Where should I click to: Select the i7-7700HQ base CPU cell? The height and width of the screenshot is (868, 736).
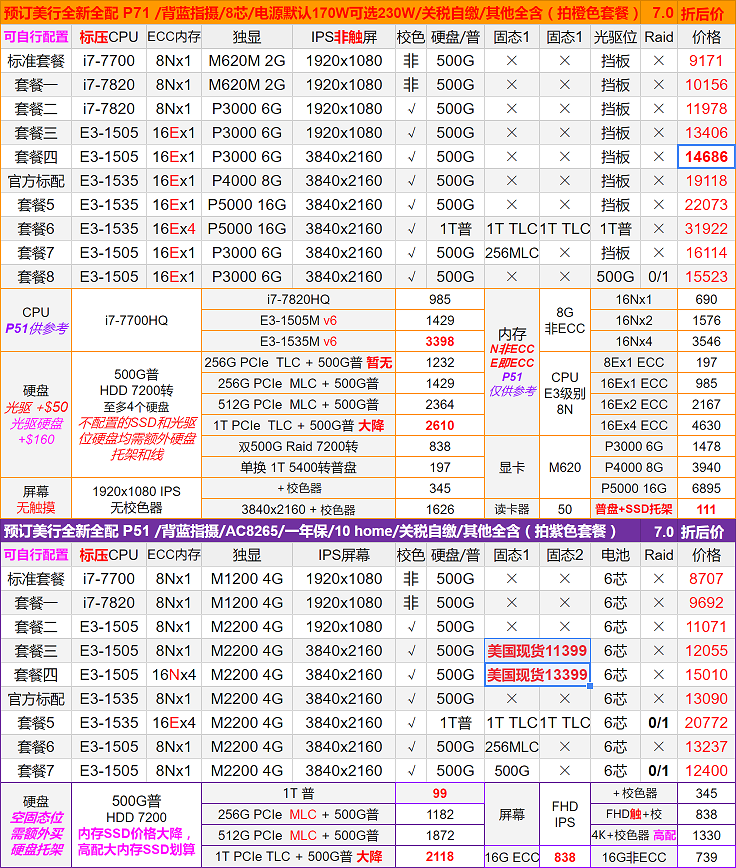tap(136, 321)
